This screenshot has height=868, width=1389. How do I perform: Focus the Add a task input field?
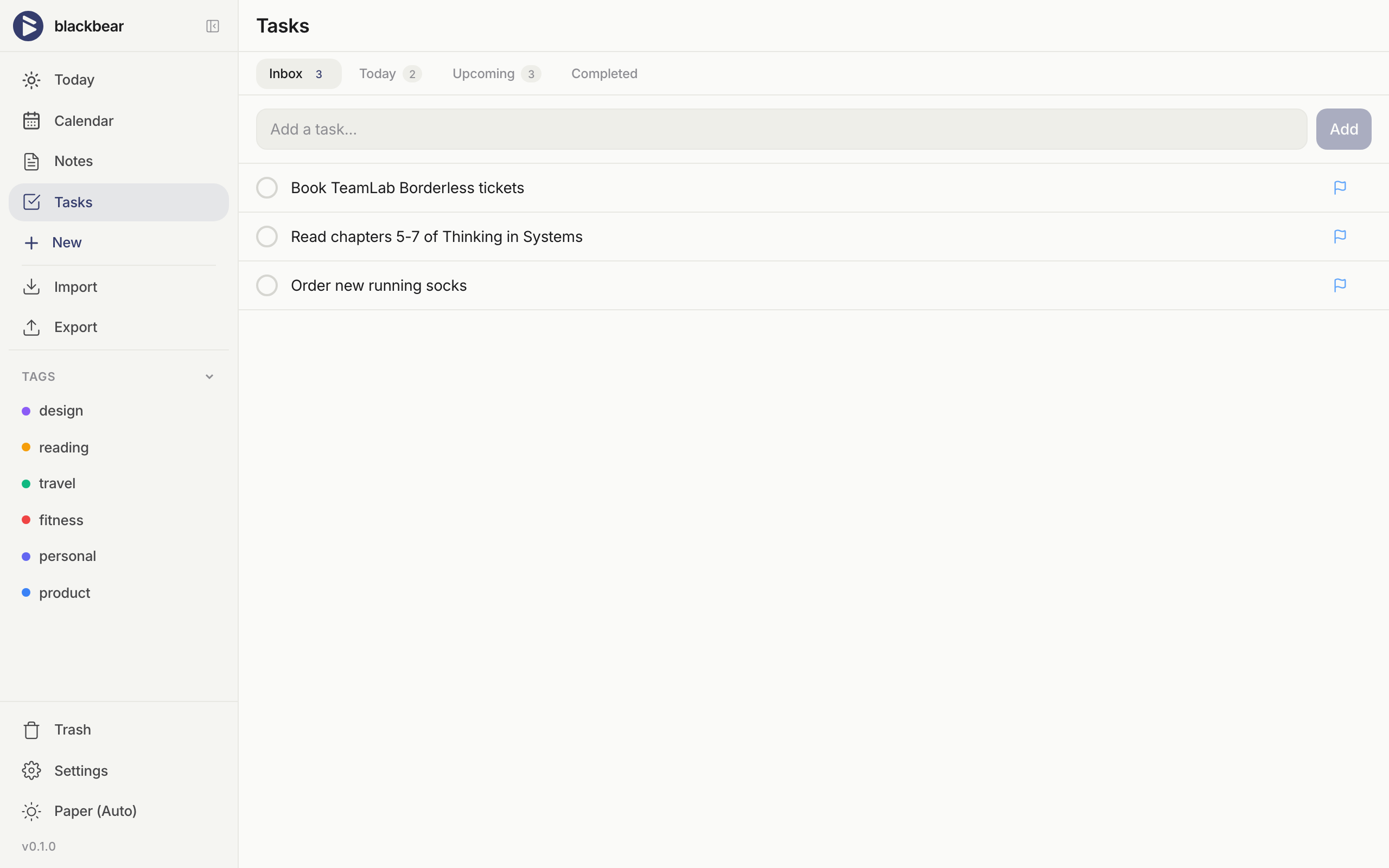(781, 129)
